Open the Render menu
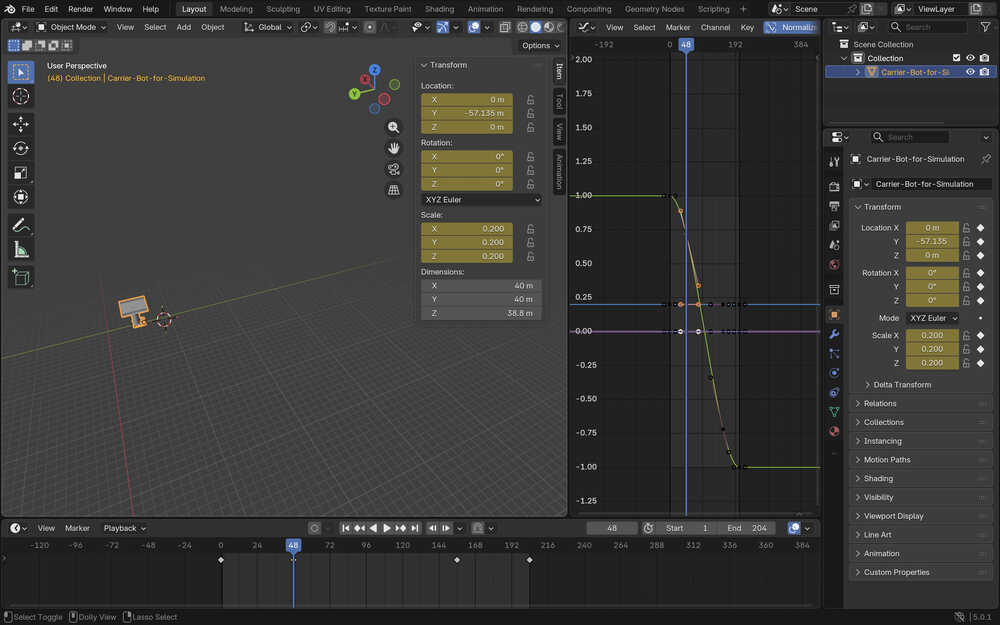 point(80,9)
